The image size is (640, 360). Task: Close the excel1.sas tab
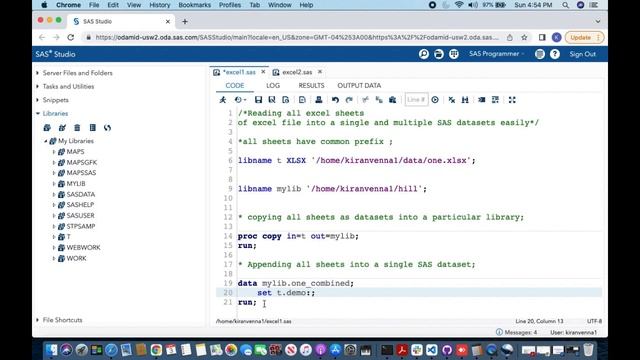(x=263, y=72)
